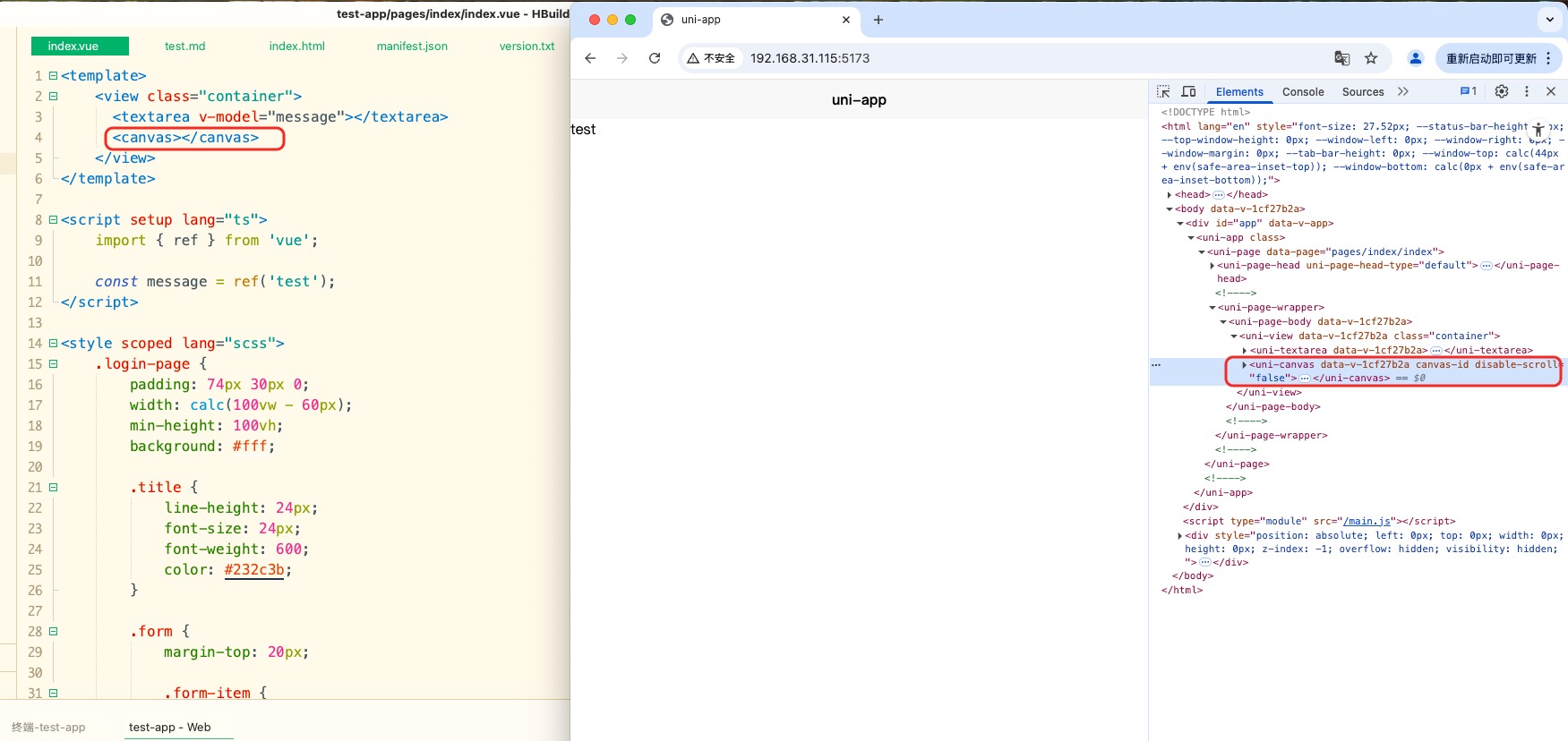
Task: Switch to the manifest.json editor tab
Action: [x=412, y=47]
